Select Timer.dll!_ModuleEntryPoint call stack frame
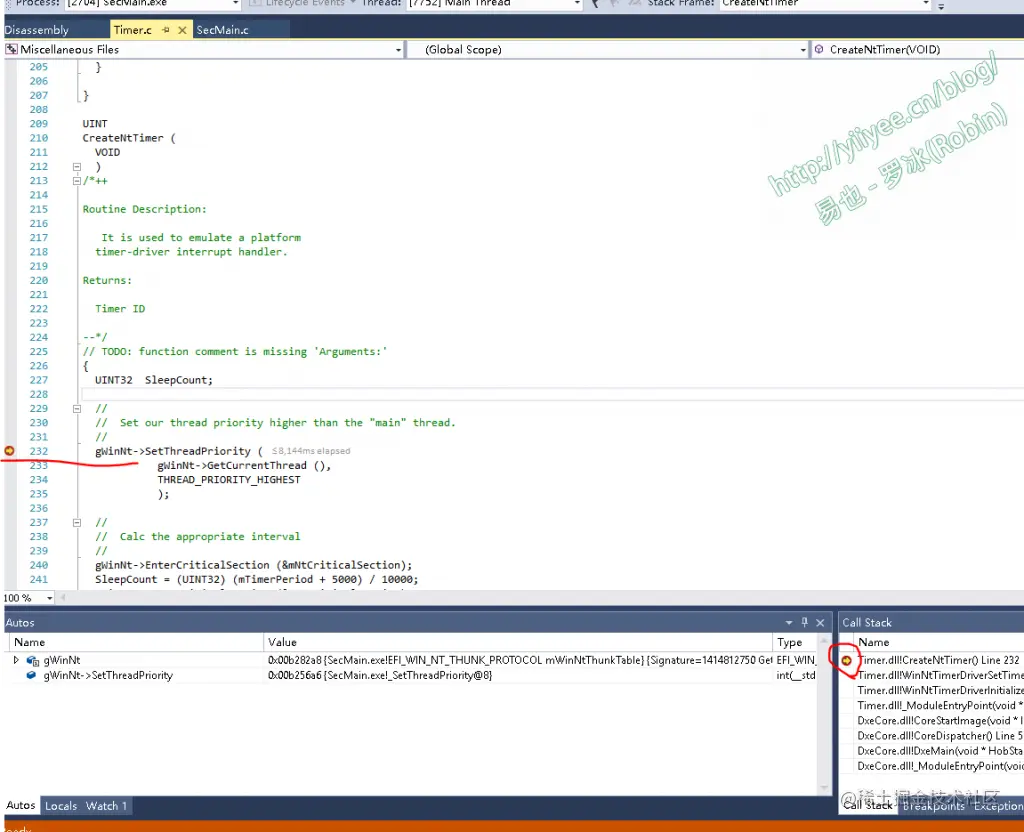The image size is (1024, 832). [x=940, y=705]
